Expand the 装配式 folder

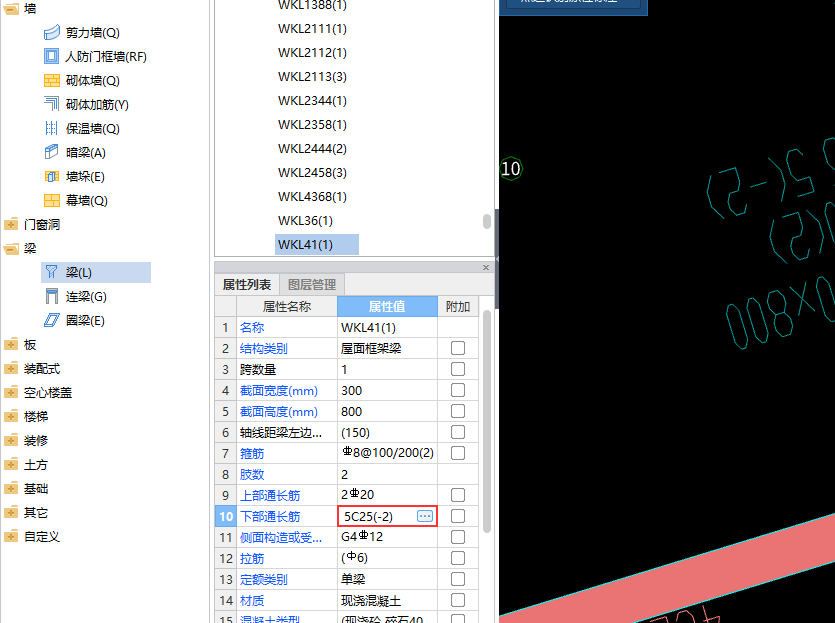click(11, 368)
